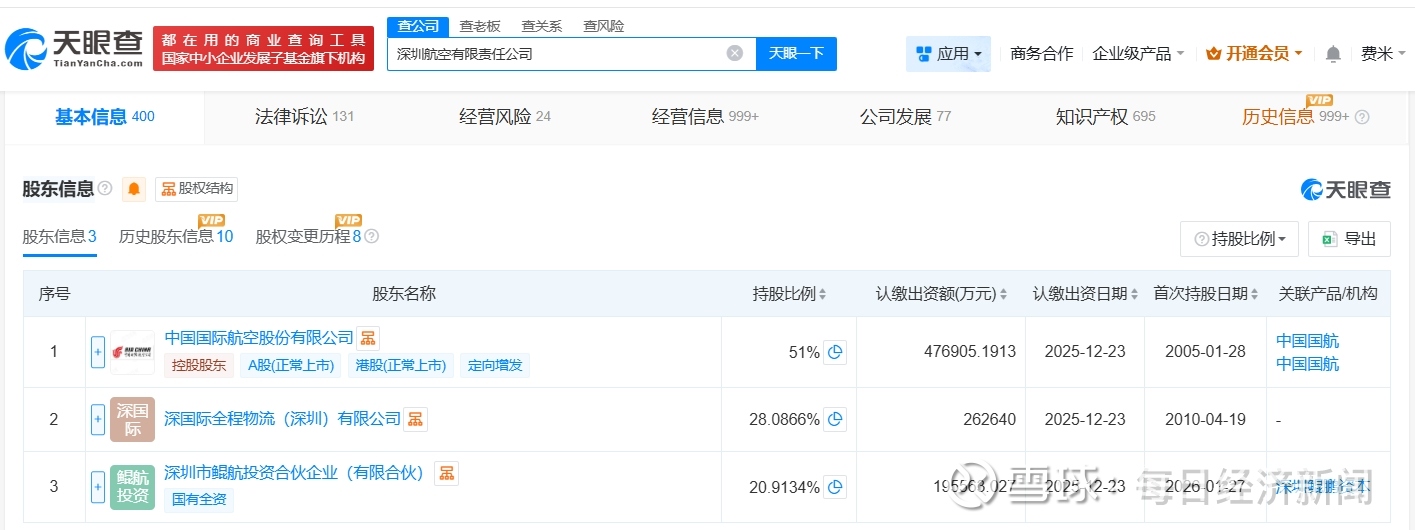Click equity structure icon beside 中国国际航空股份有限公司
Screen dimensions: 1415x530
(x=368, y=338)
